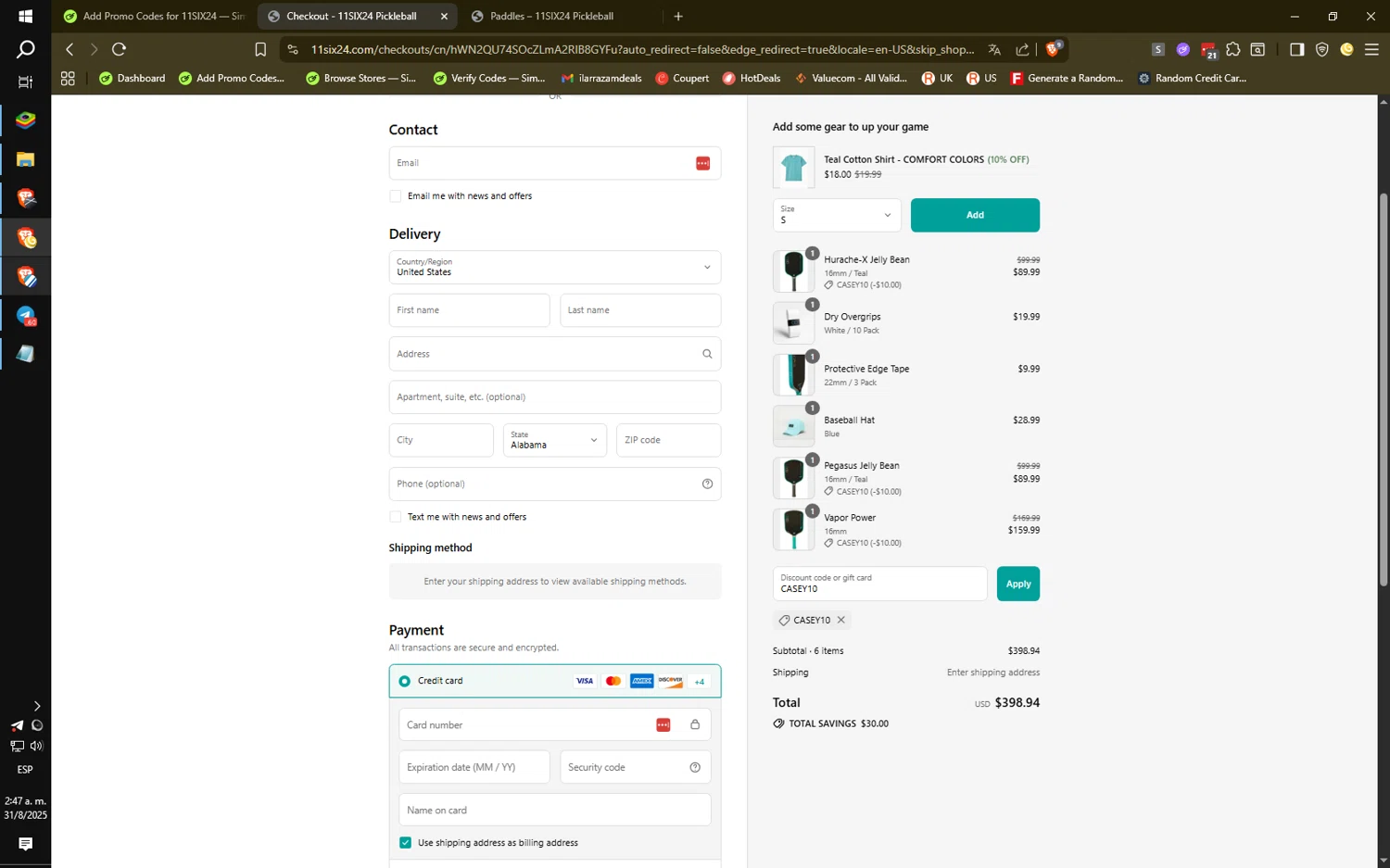Check Text me with news and offers
Screen dimensions: 1390x868
tap(396, 517)
